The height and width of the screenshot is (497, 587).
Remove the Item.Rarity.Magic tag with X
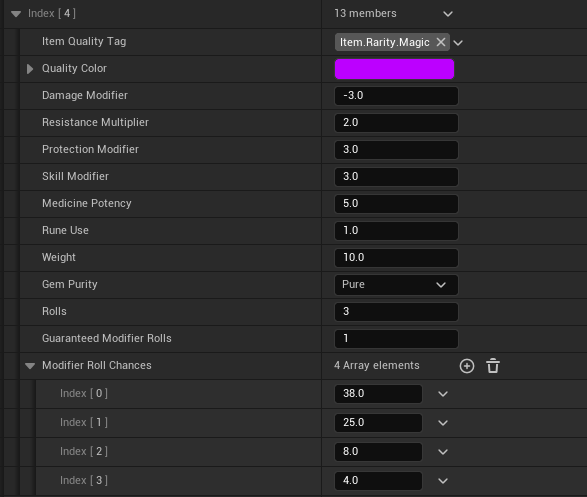(x=441, y=42)
